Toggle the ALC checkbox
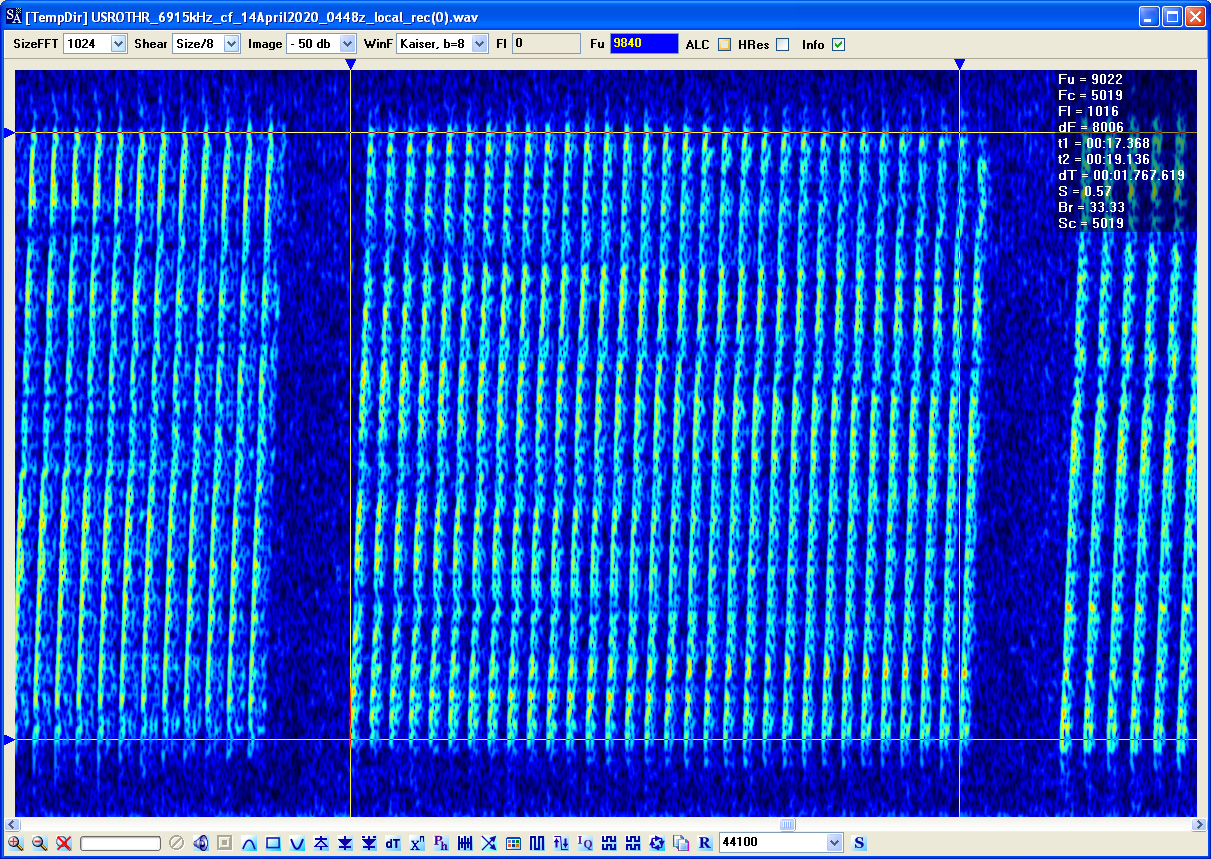The height and width of the screenshot is (859, 1211). point(724,44)
